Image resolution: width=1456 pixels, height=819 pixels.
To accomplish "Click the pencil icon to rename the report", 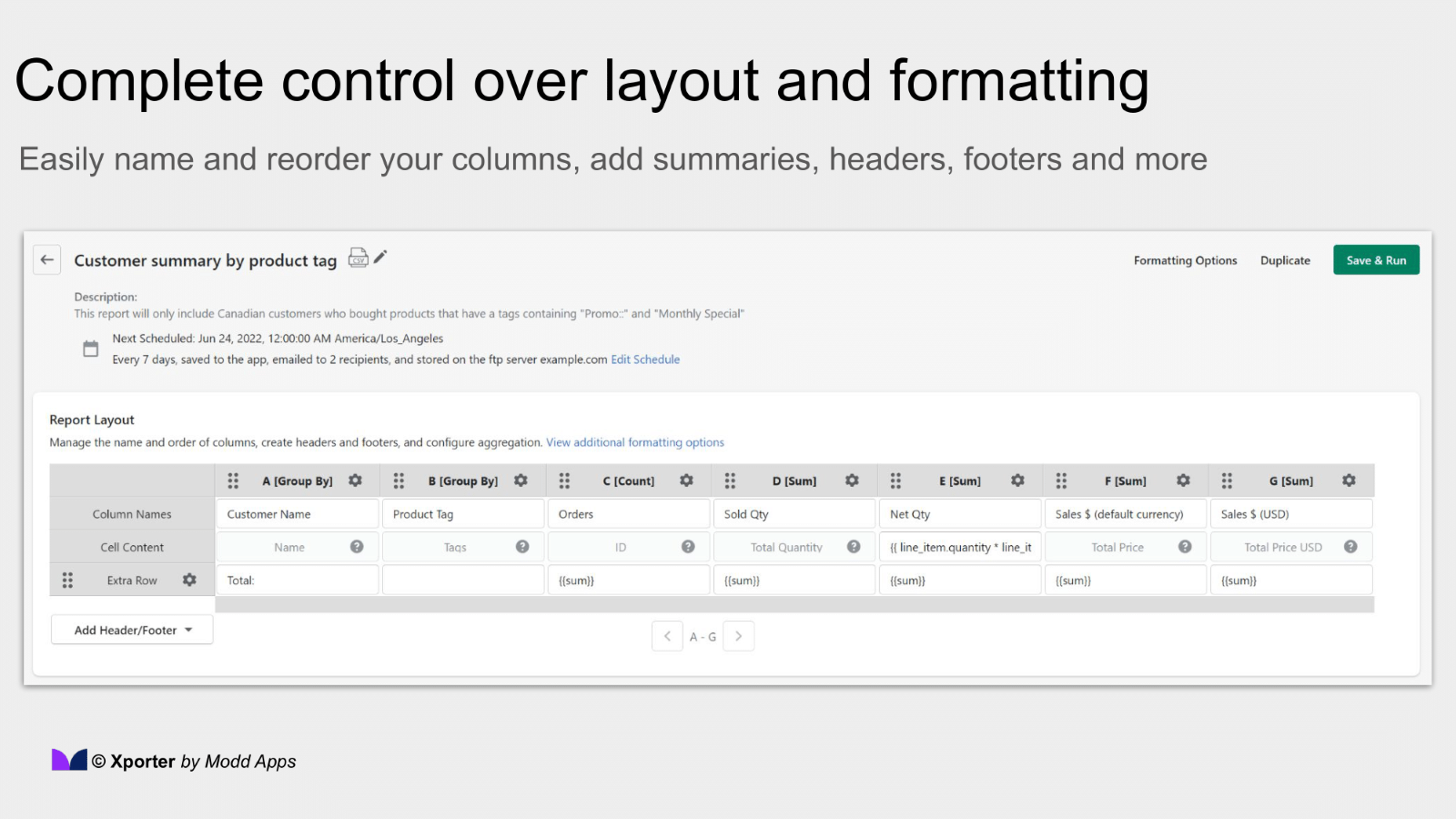I will (379, 257).
